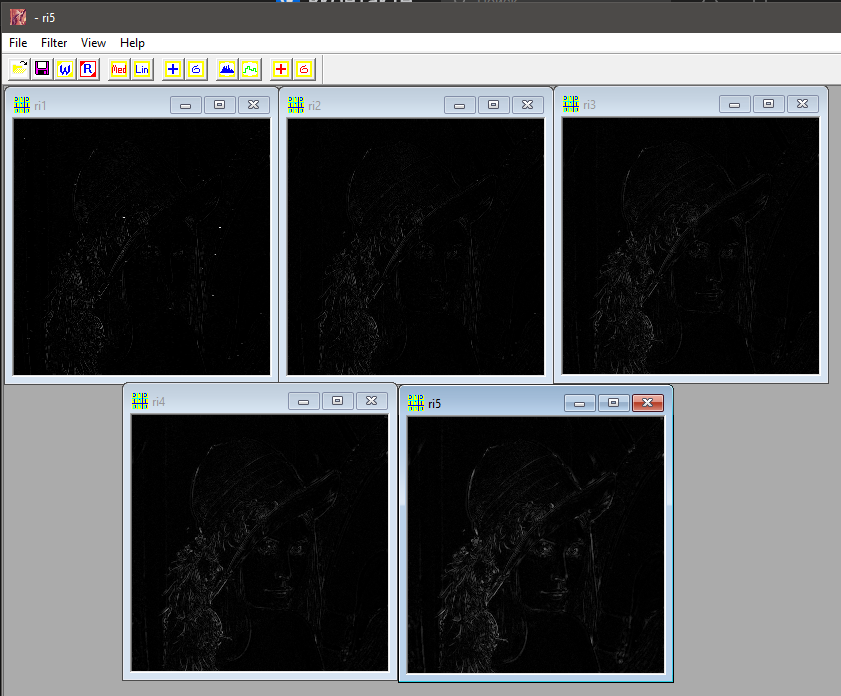Click the red plus toolbar icon
This screenshot has height=696, width=841.
281,69
